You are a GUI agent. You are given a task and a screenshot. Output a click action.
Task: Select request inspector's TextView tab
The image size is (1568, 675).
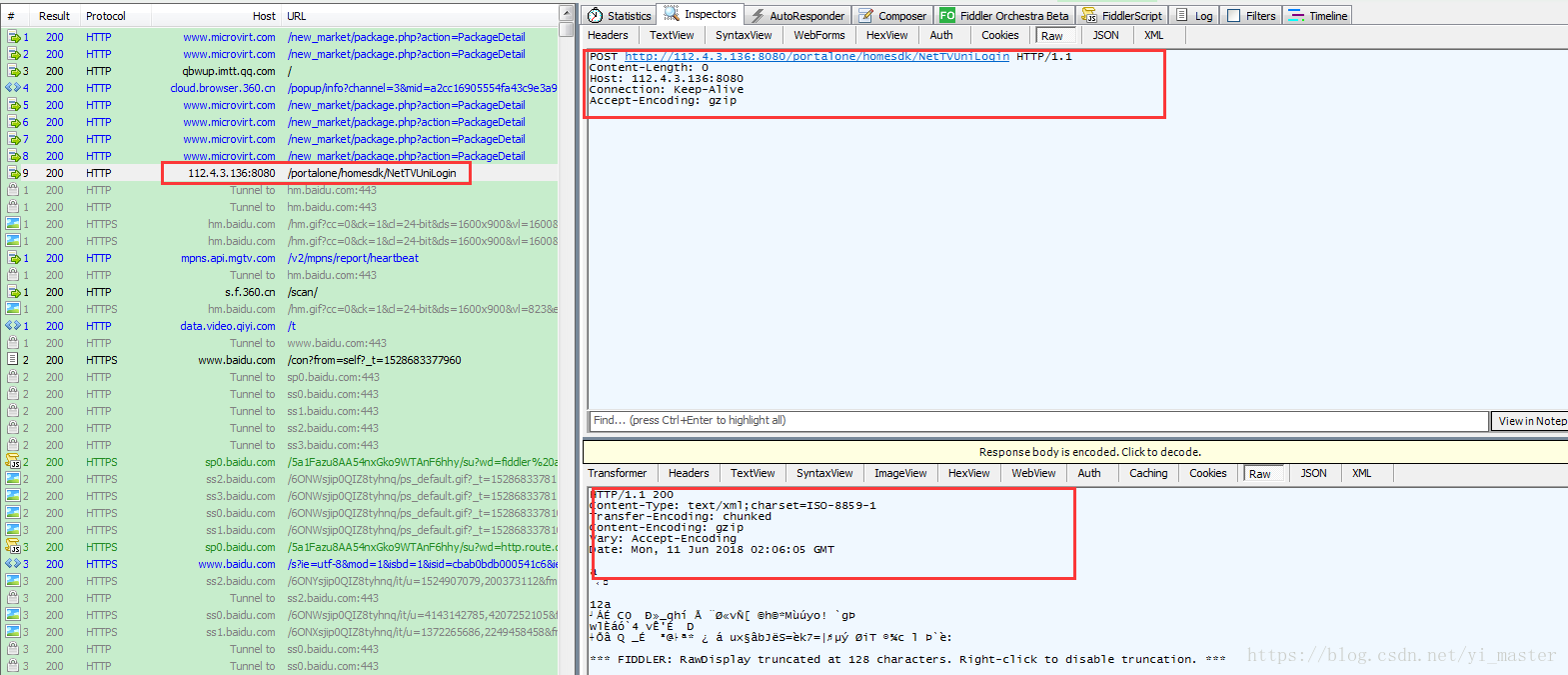[672, 35]
